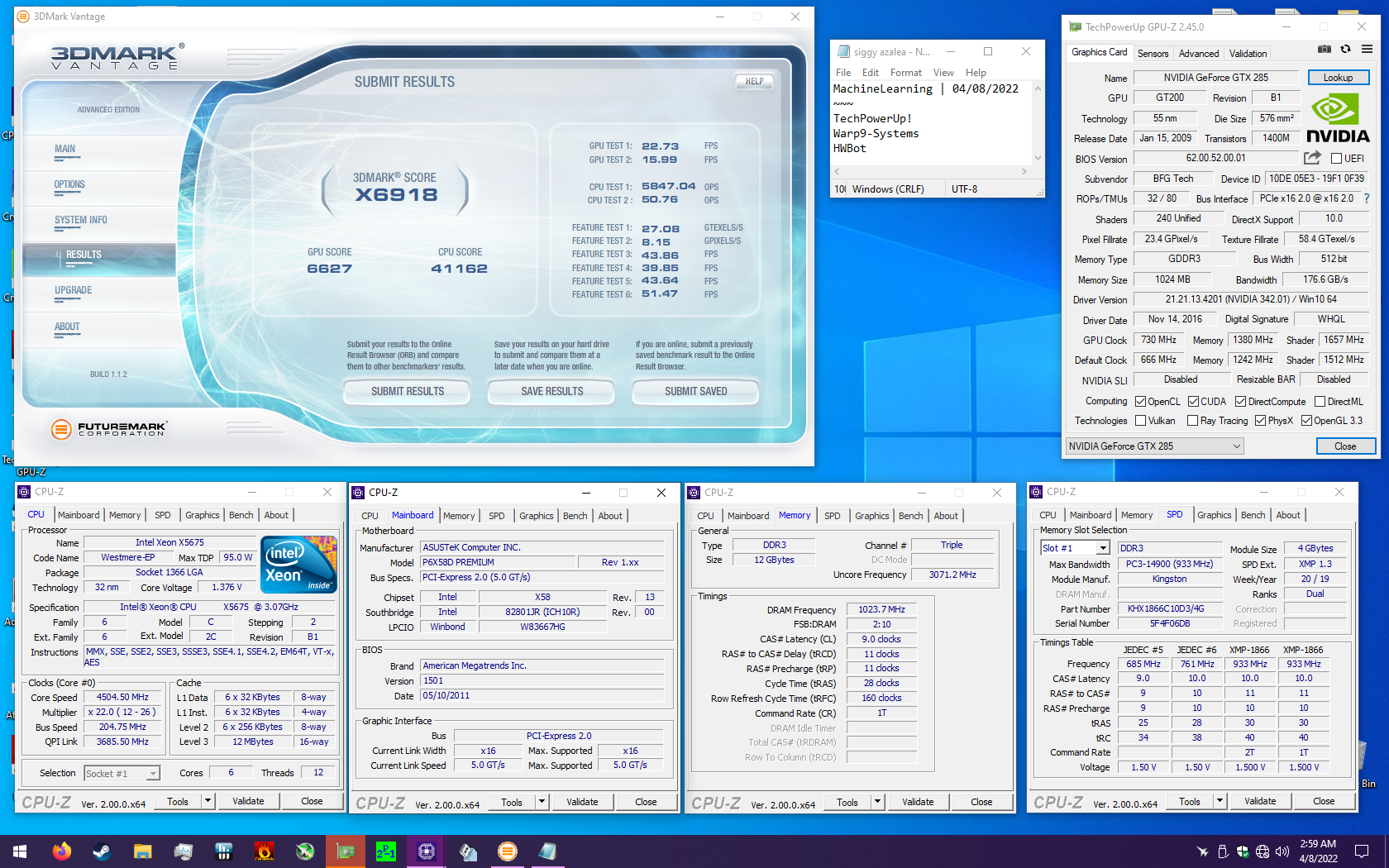Click the SAVE RESULTS button
Viewport: 1389px width, 868px height.
point(552,391)
